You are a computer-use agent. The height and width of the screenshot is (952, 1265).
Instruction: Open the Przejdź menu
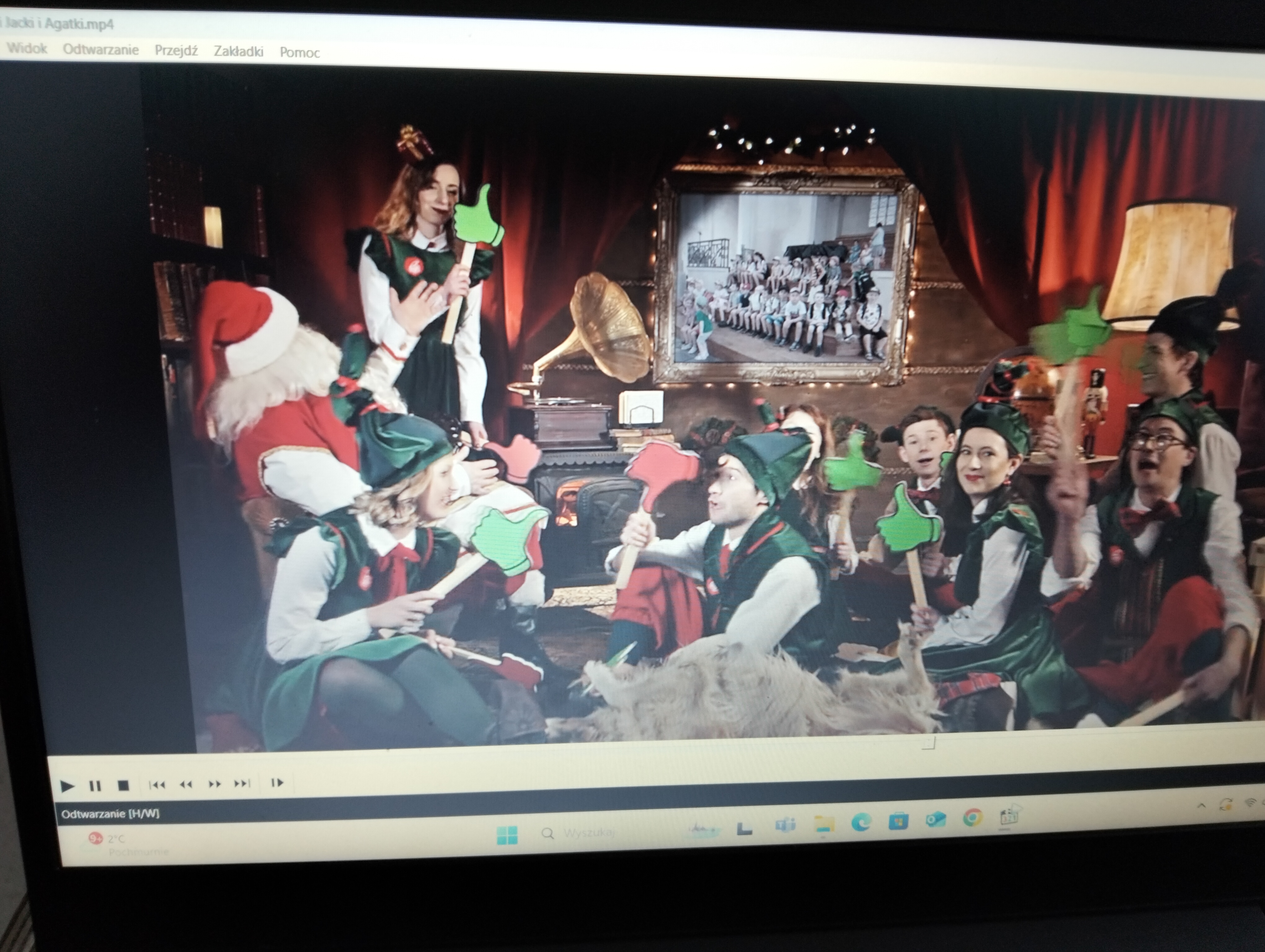coord(176,50)
